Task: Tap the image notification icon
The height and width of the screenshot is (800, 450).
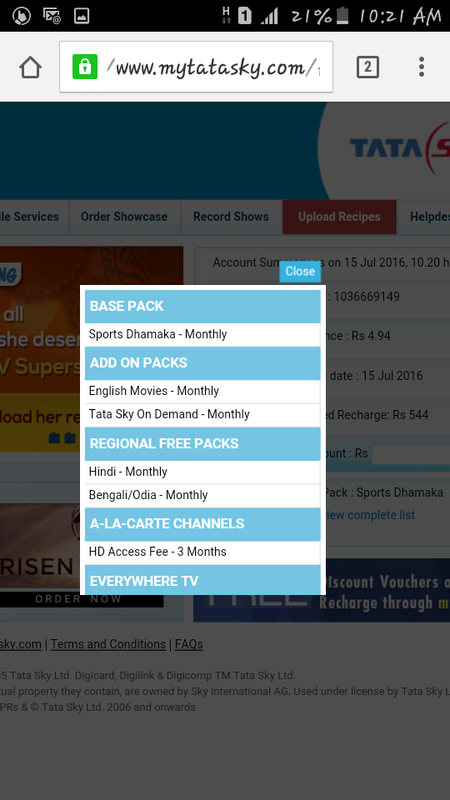Action: [x=82, y=16]
